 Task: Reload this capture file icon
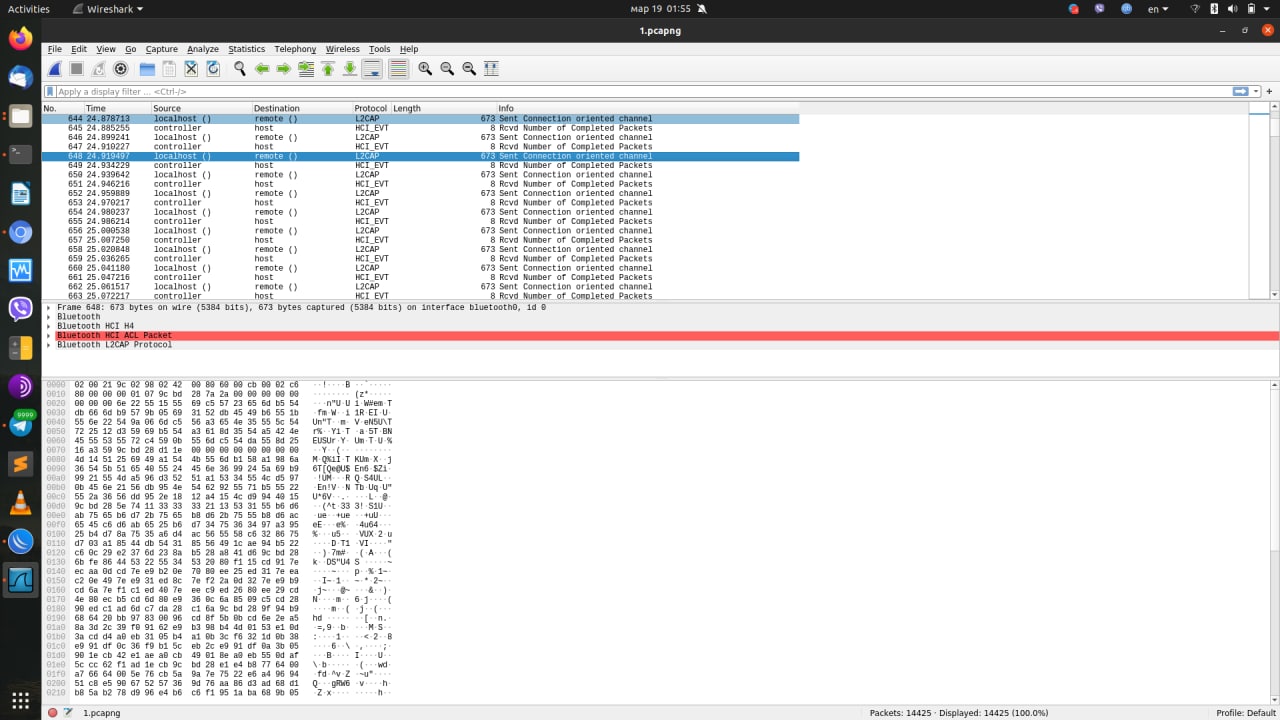(x=213, y=69)
